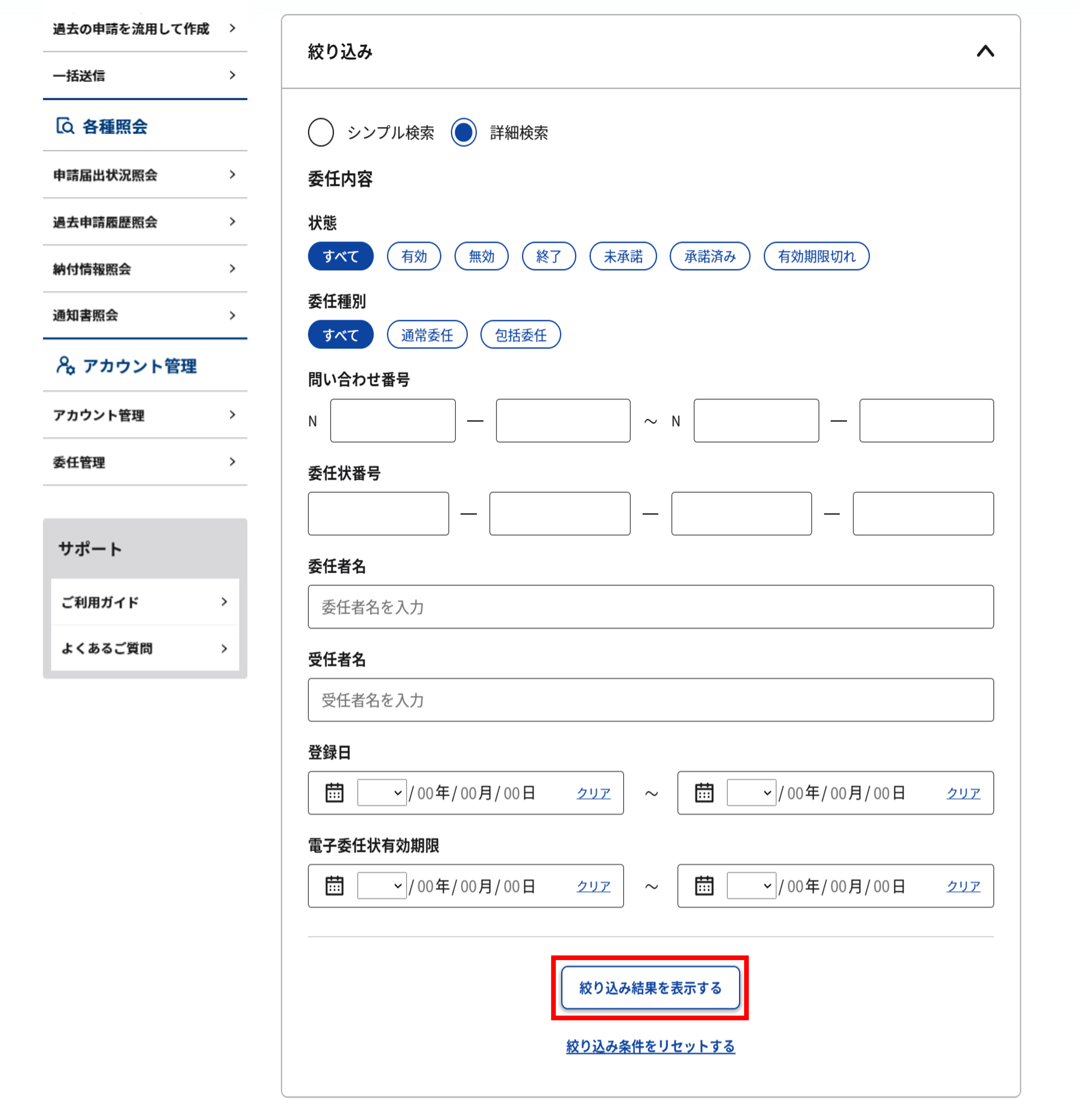
Task: Filter by 有効期限切れ status
Action: 816,256
